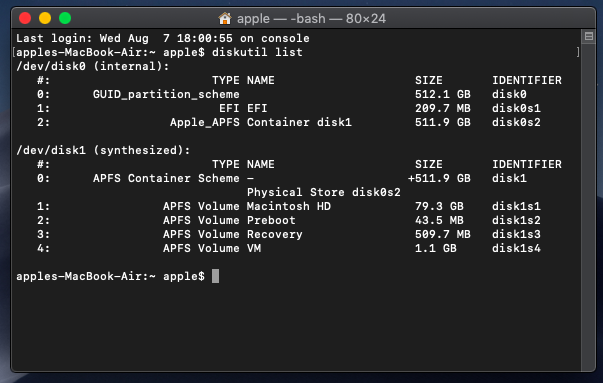This screenshot has height=383, width=603.
Task: Click the '43.5 MB' size value
Action: point(439,220)
